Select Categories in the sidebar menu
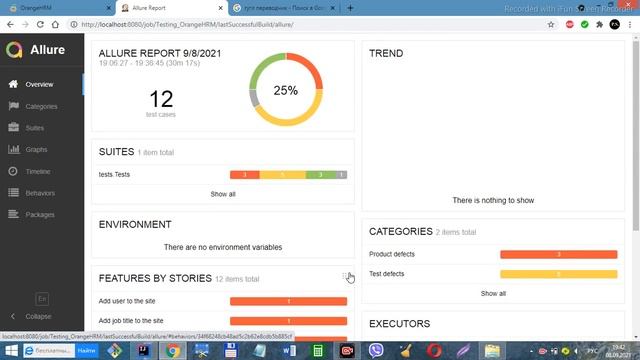The image size is (640, 360). (x=41, y=106)
